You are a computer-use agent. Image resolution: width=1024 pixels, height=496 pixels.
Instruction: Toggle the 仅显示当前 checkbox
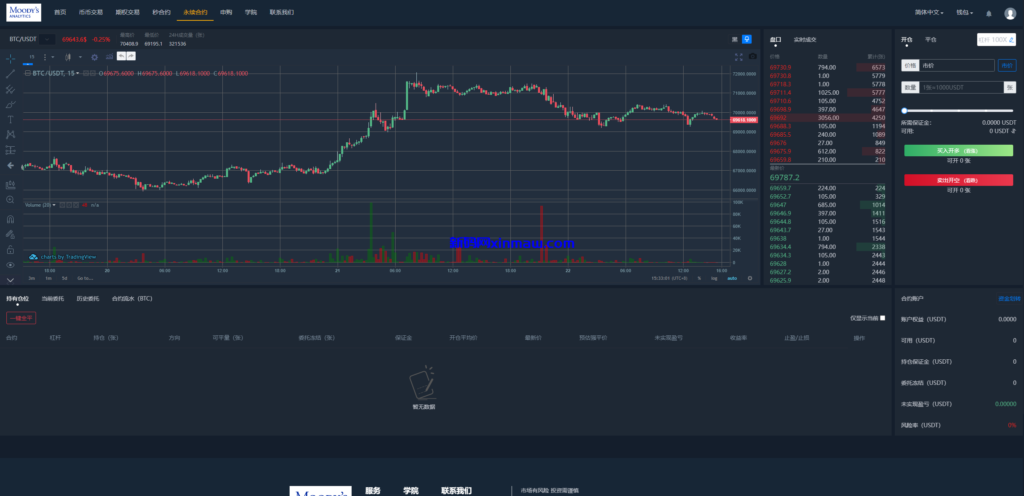[882, 318]
